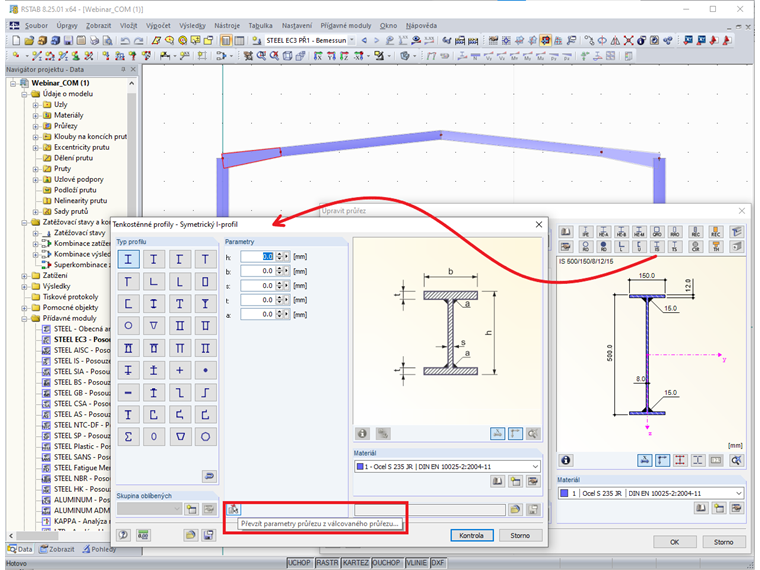Open the Soubor menu
This screenshot has height=570, width=760.
(36, 26)
